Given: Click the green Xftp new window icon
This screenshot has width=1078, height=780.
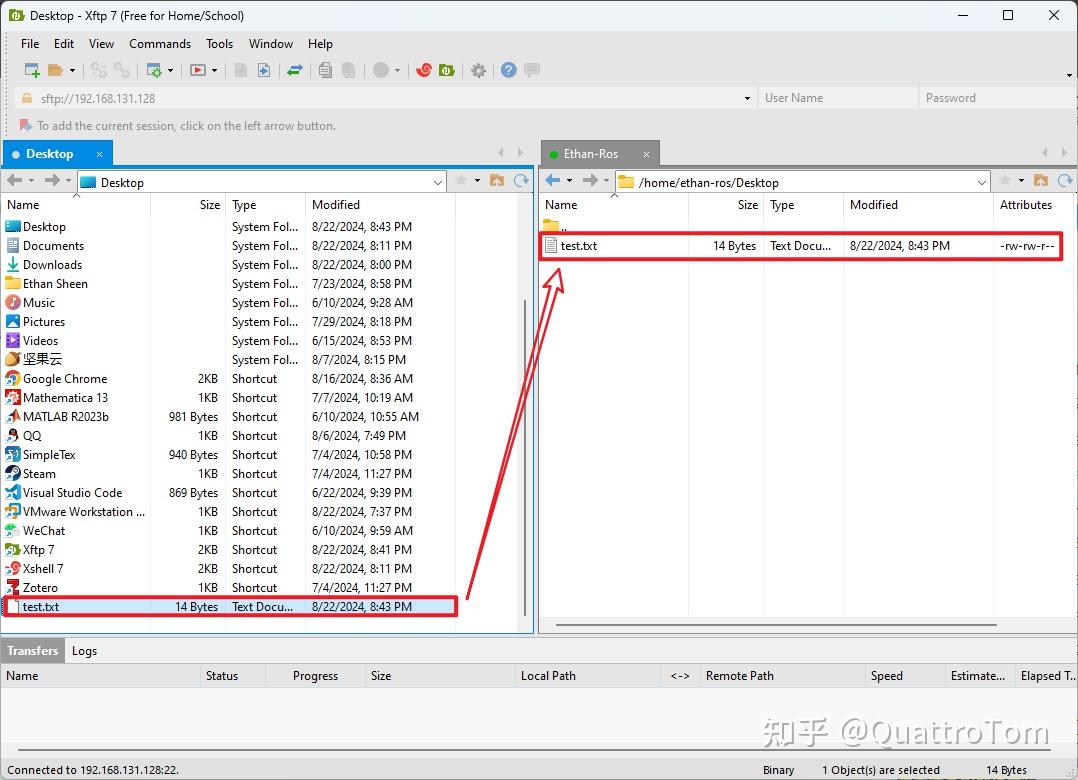Looking at the screenshot, I should click(447, 70).
